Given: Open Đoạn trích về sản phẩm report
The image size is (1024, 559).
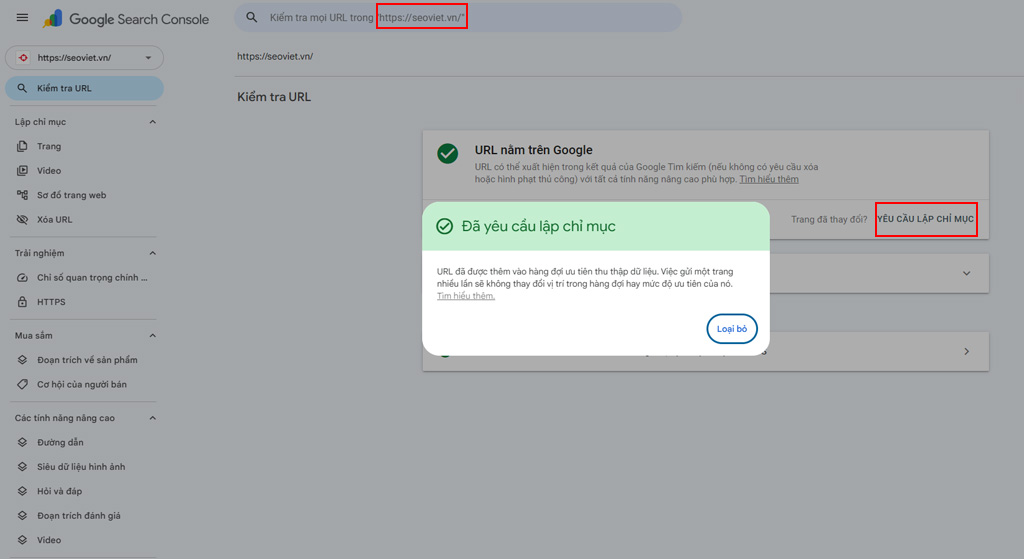Looking at the screenshot, I should click(87, 360).
